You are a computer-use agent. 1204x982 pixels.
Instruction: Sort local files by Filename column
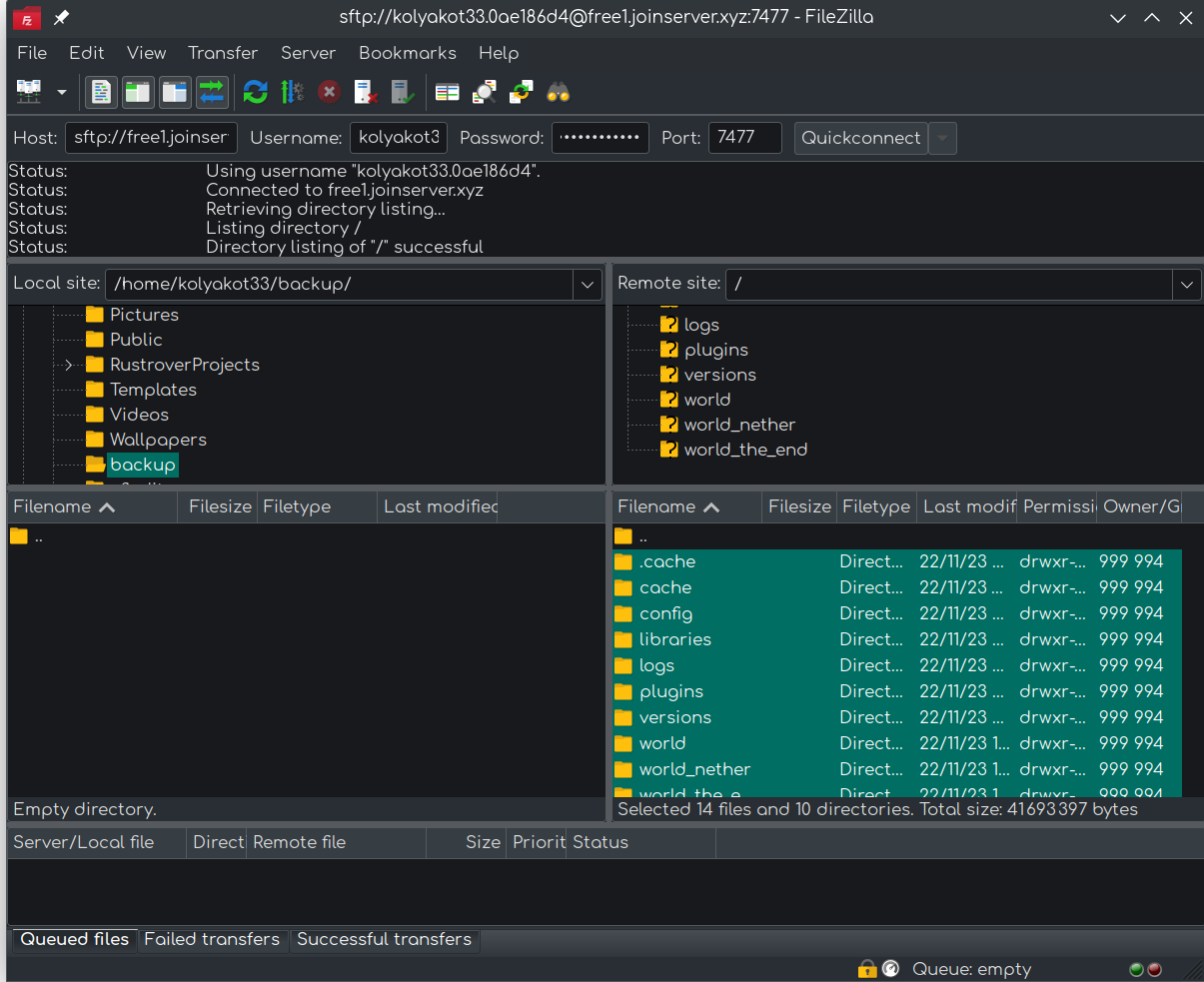click(93, 506)
